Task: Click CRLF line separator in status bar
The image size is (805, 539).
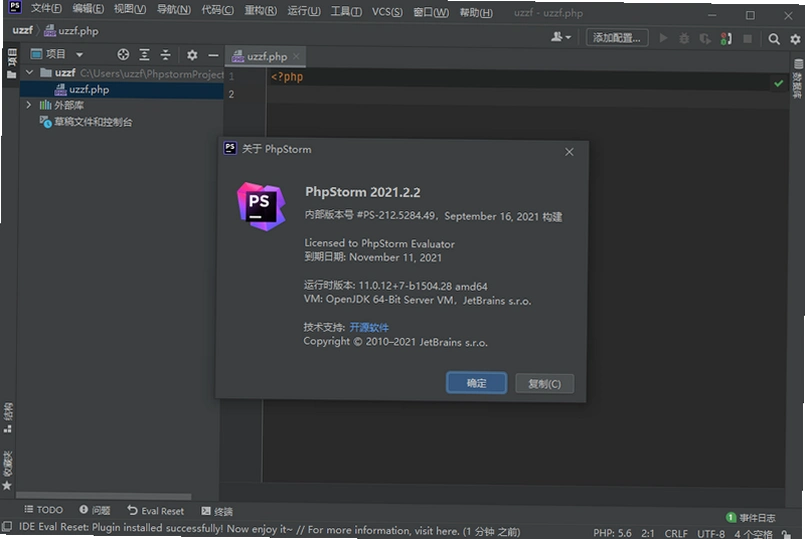Action: [676, 533]
